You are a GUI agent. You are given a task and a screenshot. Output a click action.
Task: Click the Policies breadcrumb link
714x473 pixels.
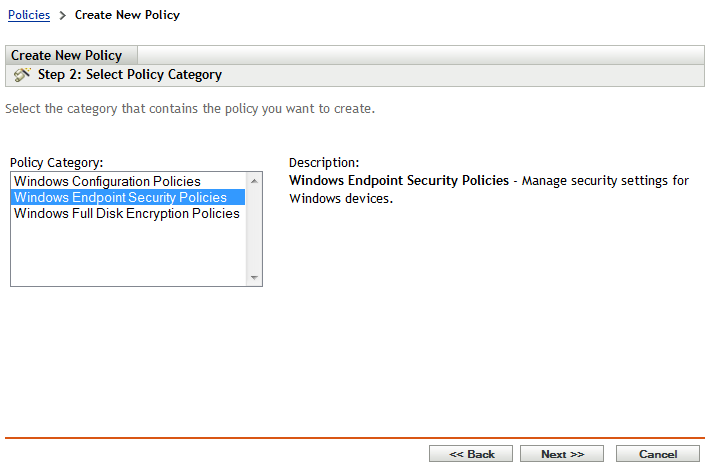(28, 15)
